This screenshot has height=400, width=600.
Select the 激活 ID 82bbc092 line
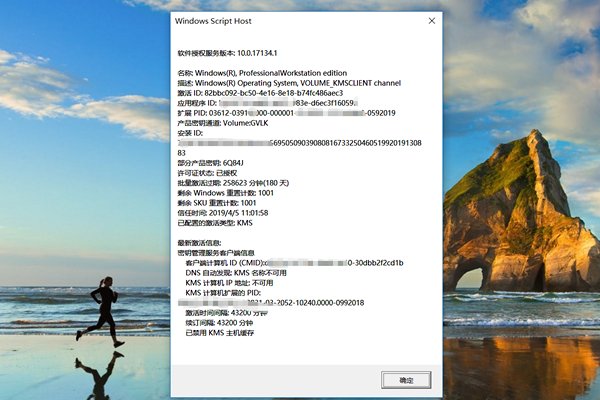click(260, 93)
